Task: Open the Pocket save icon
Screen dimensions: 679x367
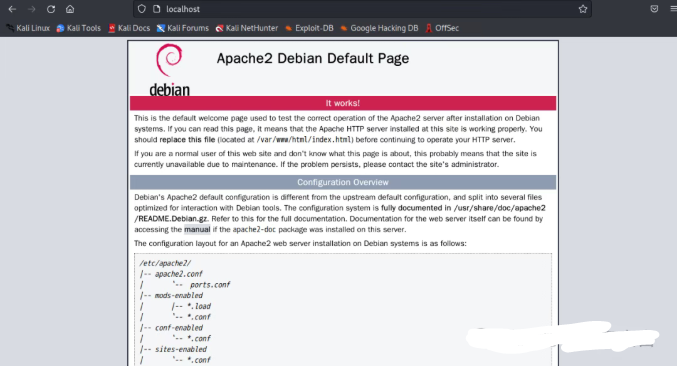Action: click(654, 9)
